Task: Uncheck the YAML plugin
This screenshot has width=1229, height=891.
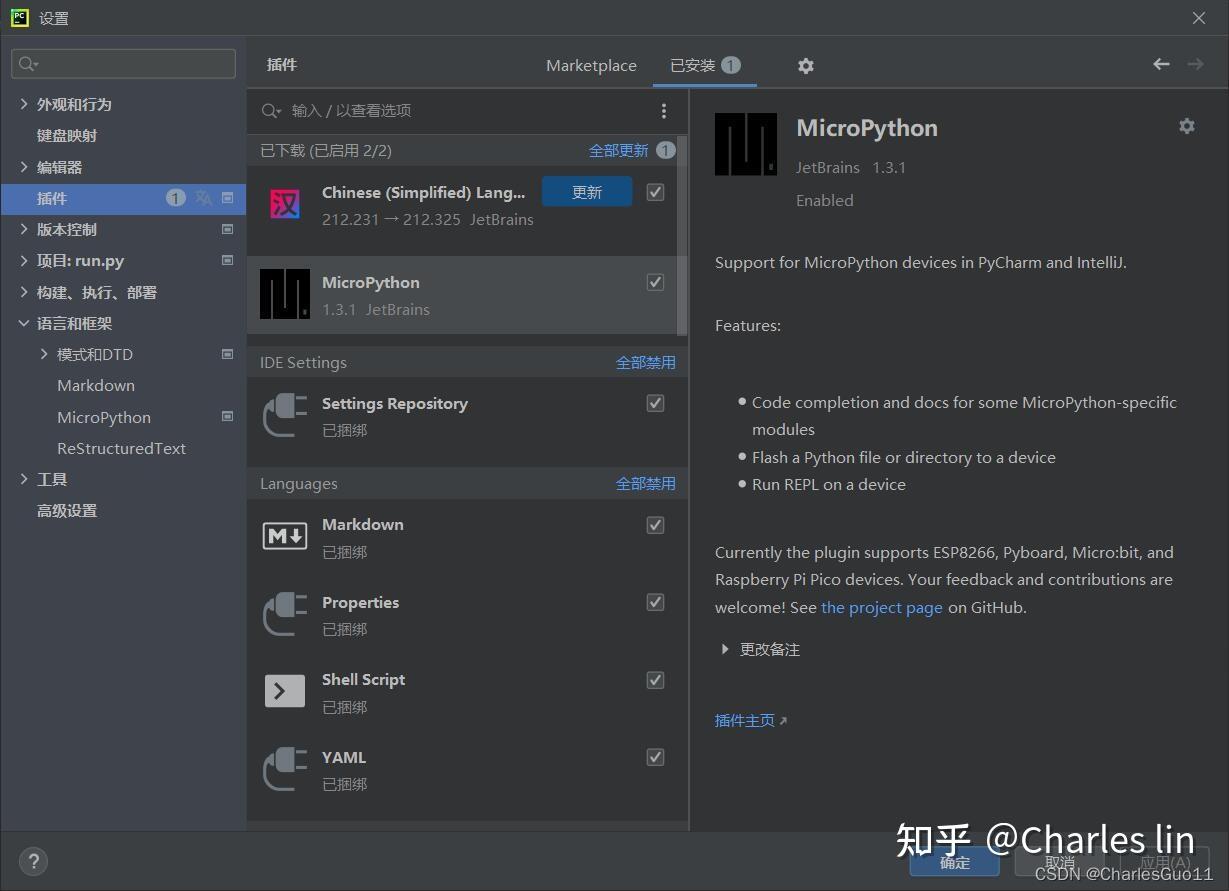Action: tap(655, 757)
